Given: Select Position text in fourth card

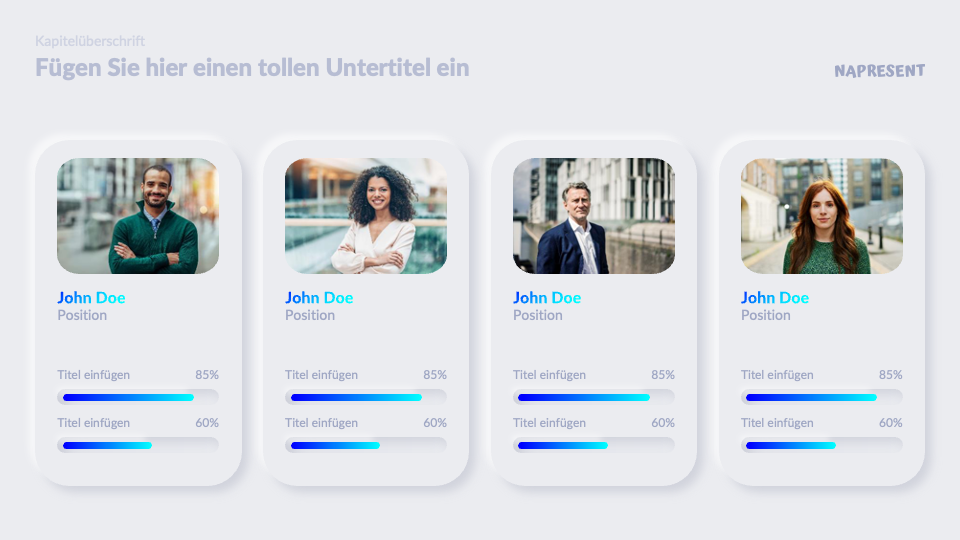Looking at the screenshot, I should point(766,315).
